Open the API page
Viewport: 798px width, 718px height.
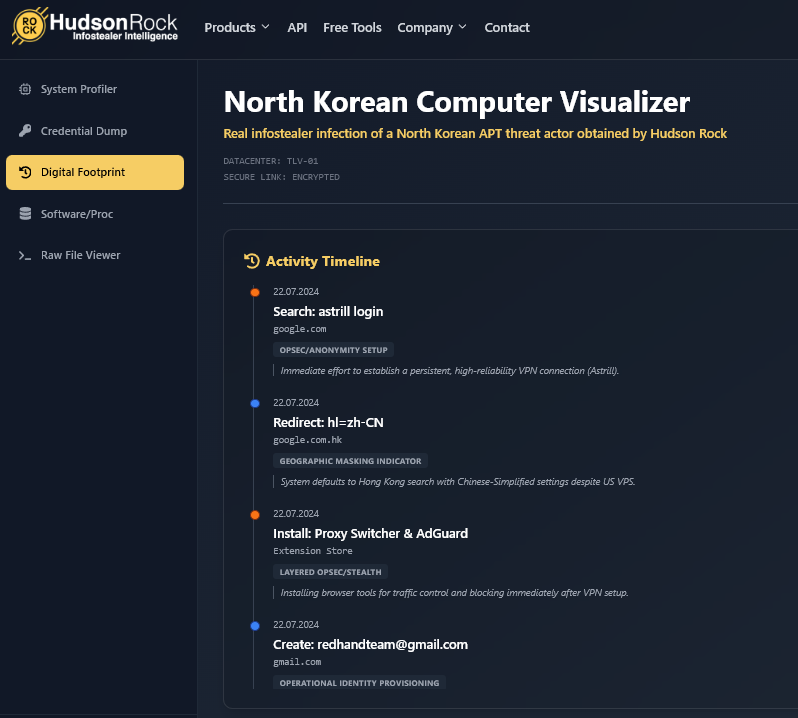[297, 27]
